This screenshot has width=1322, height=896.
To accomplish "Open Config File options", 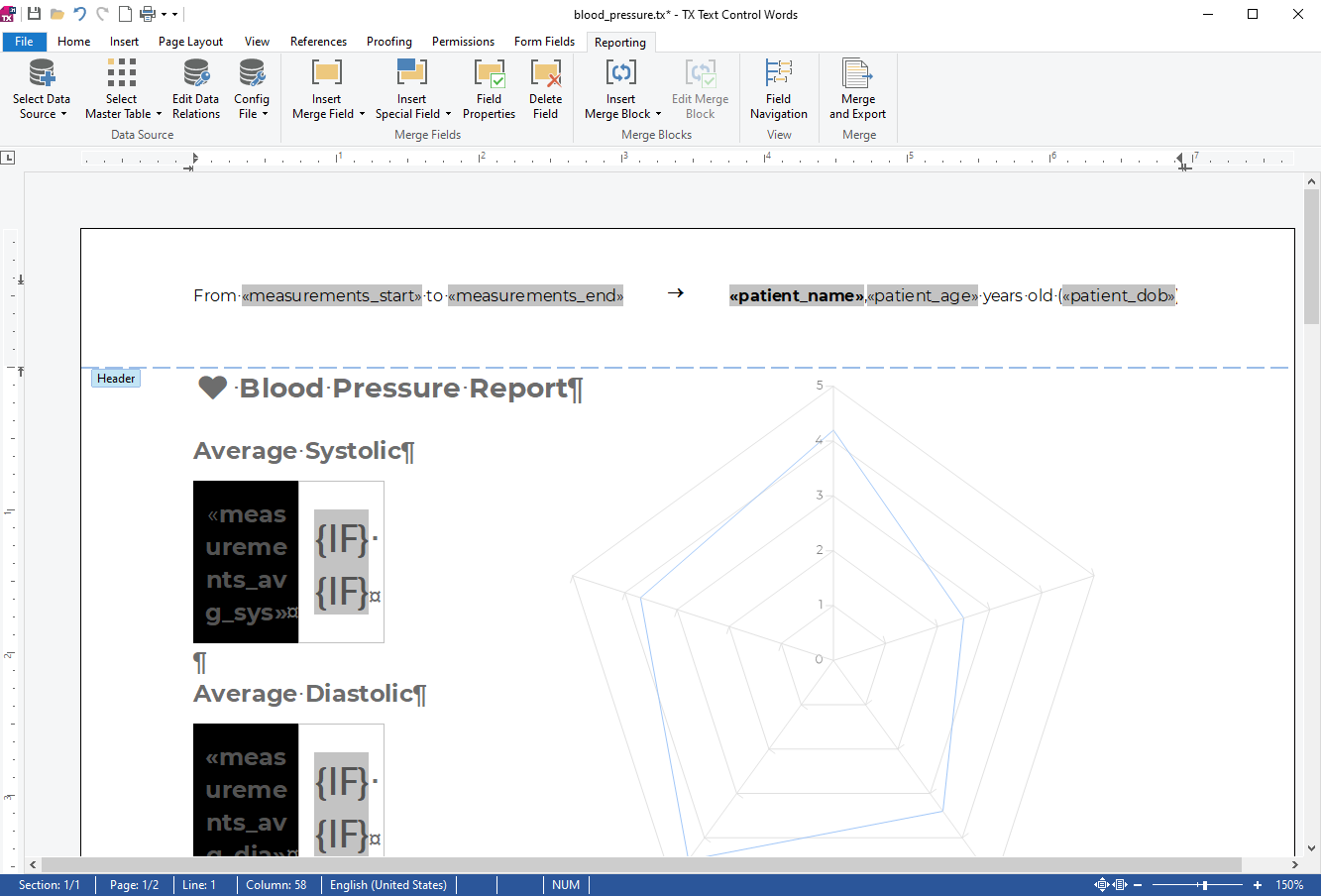I will 252,89.
